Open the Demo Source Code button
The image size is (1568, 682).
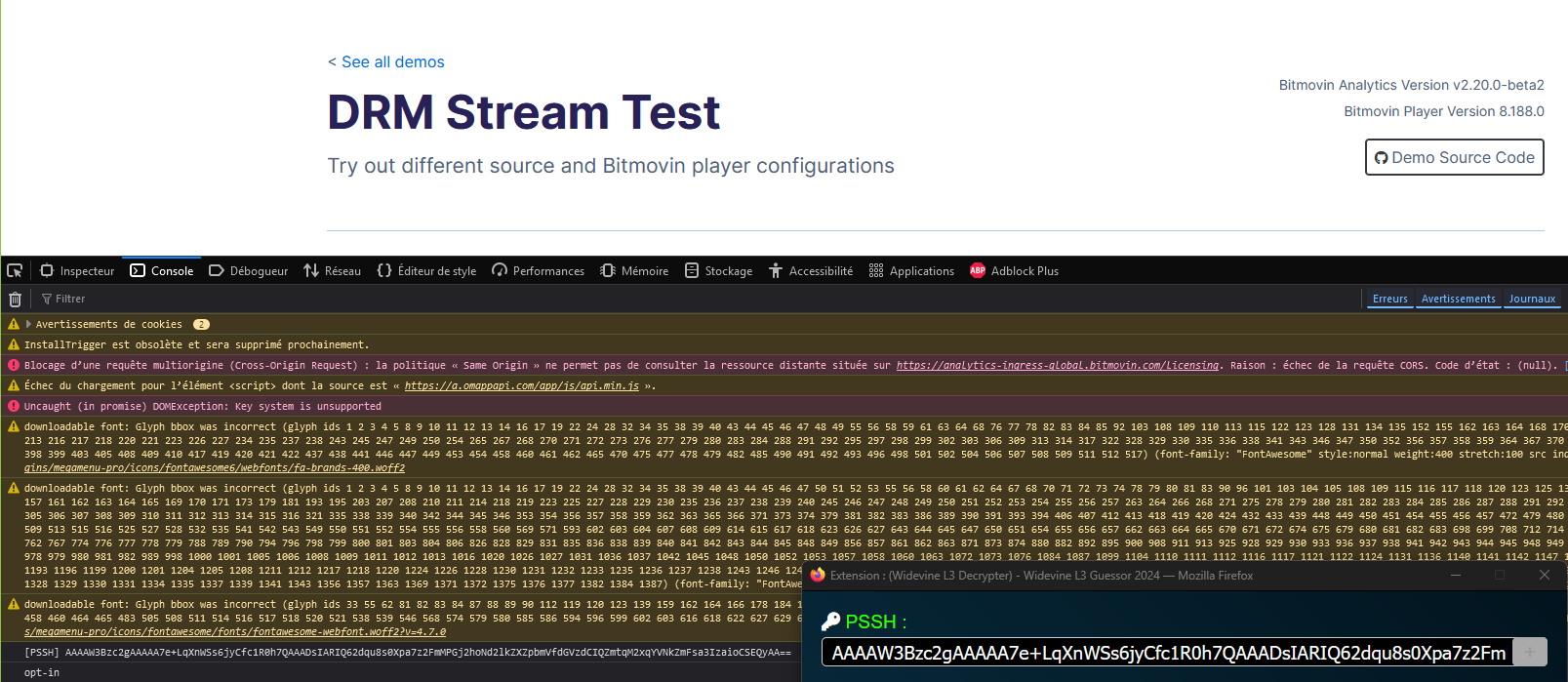click(1454, 157)
